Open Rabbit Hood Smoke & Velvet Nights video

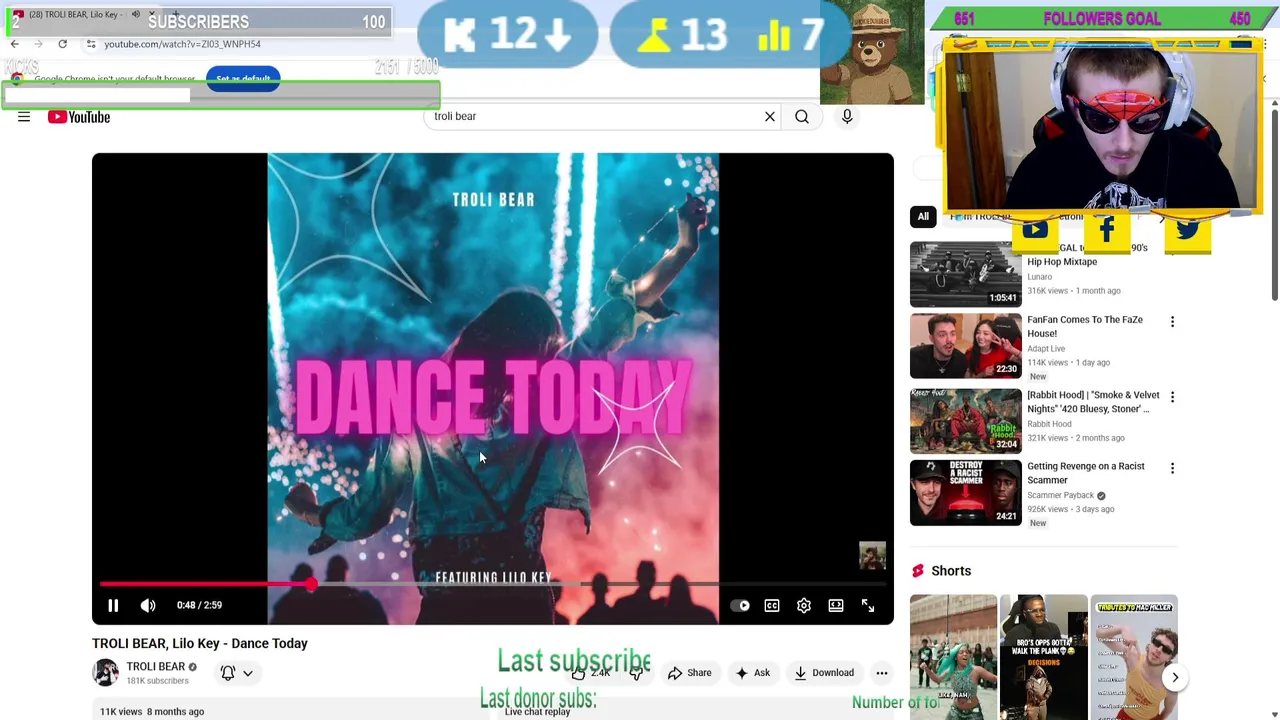pos(1093,402)
